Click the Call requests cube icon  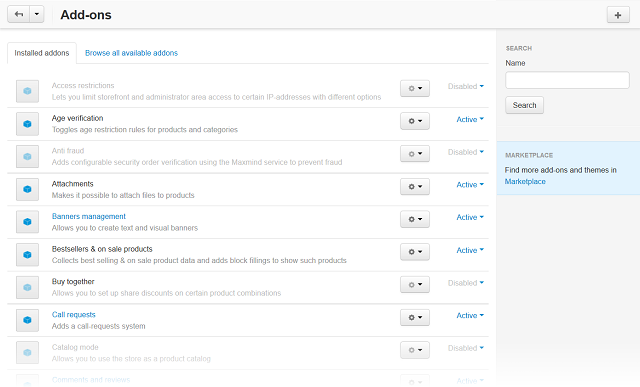click(x=27, y=320)
